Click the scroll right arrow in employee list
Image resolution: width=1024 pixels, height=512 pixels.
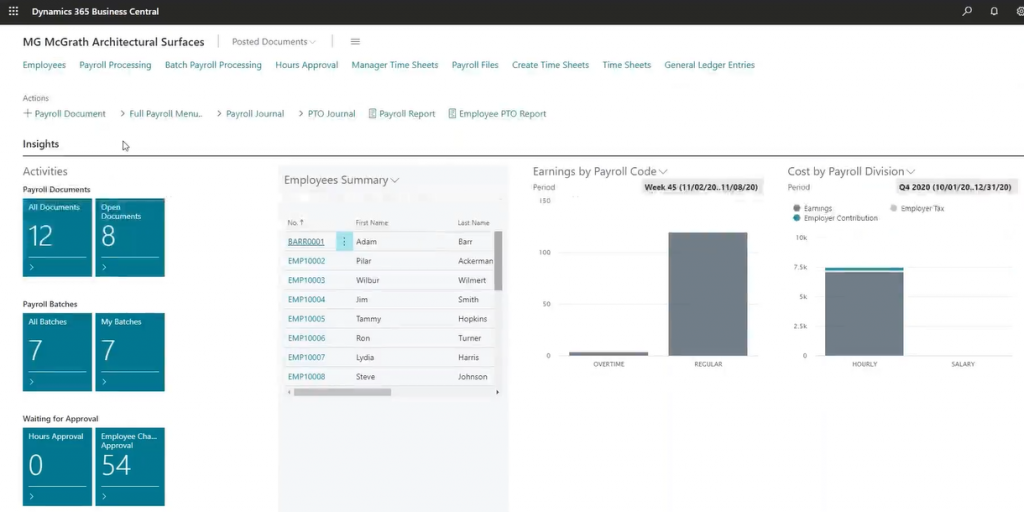[497, 392]
